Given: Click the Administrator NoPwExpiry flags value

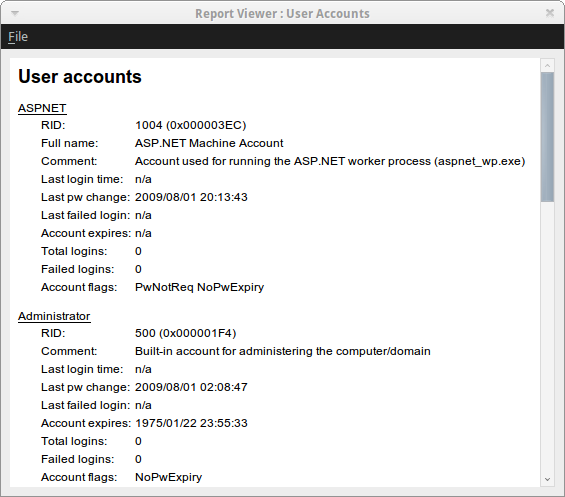Looking at the screenshot, I should pos(168,477).
